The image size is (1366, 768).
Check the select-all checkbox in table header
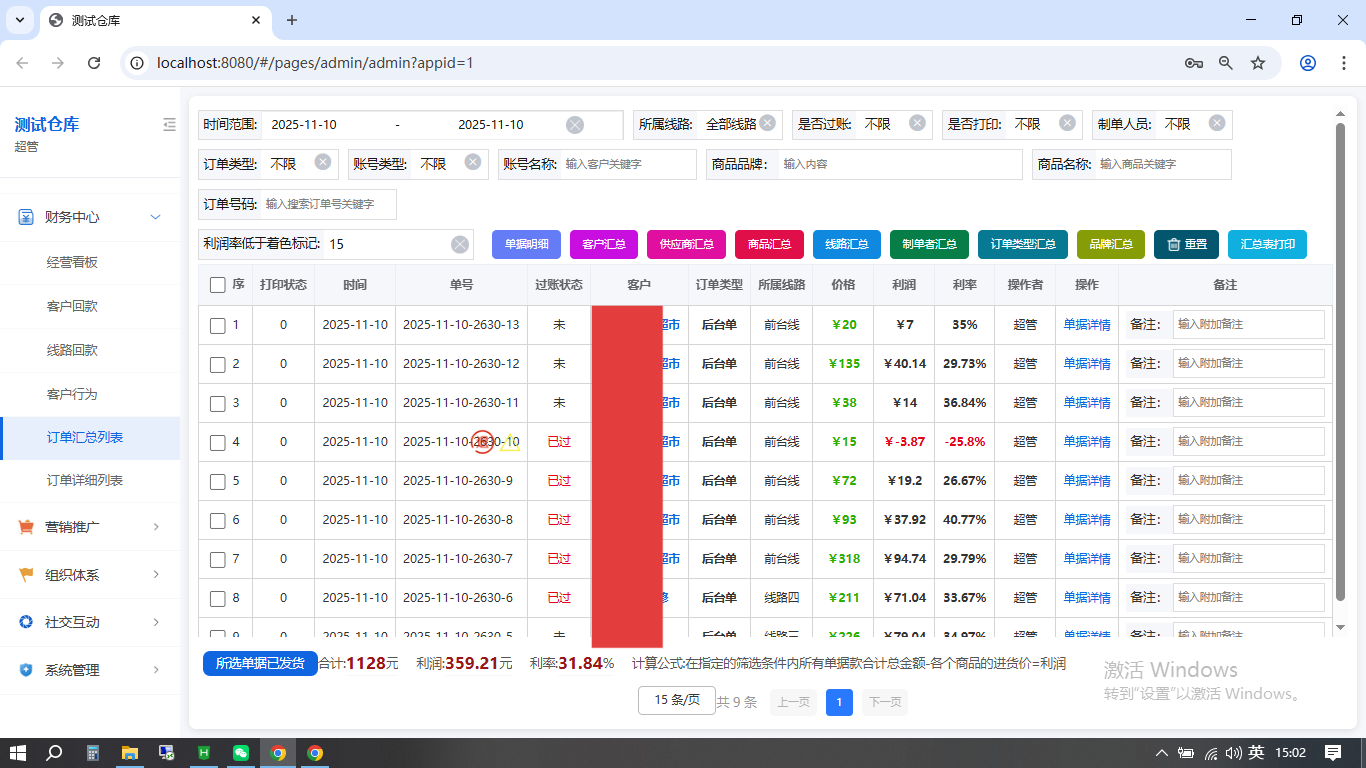[218, 285]
